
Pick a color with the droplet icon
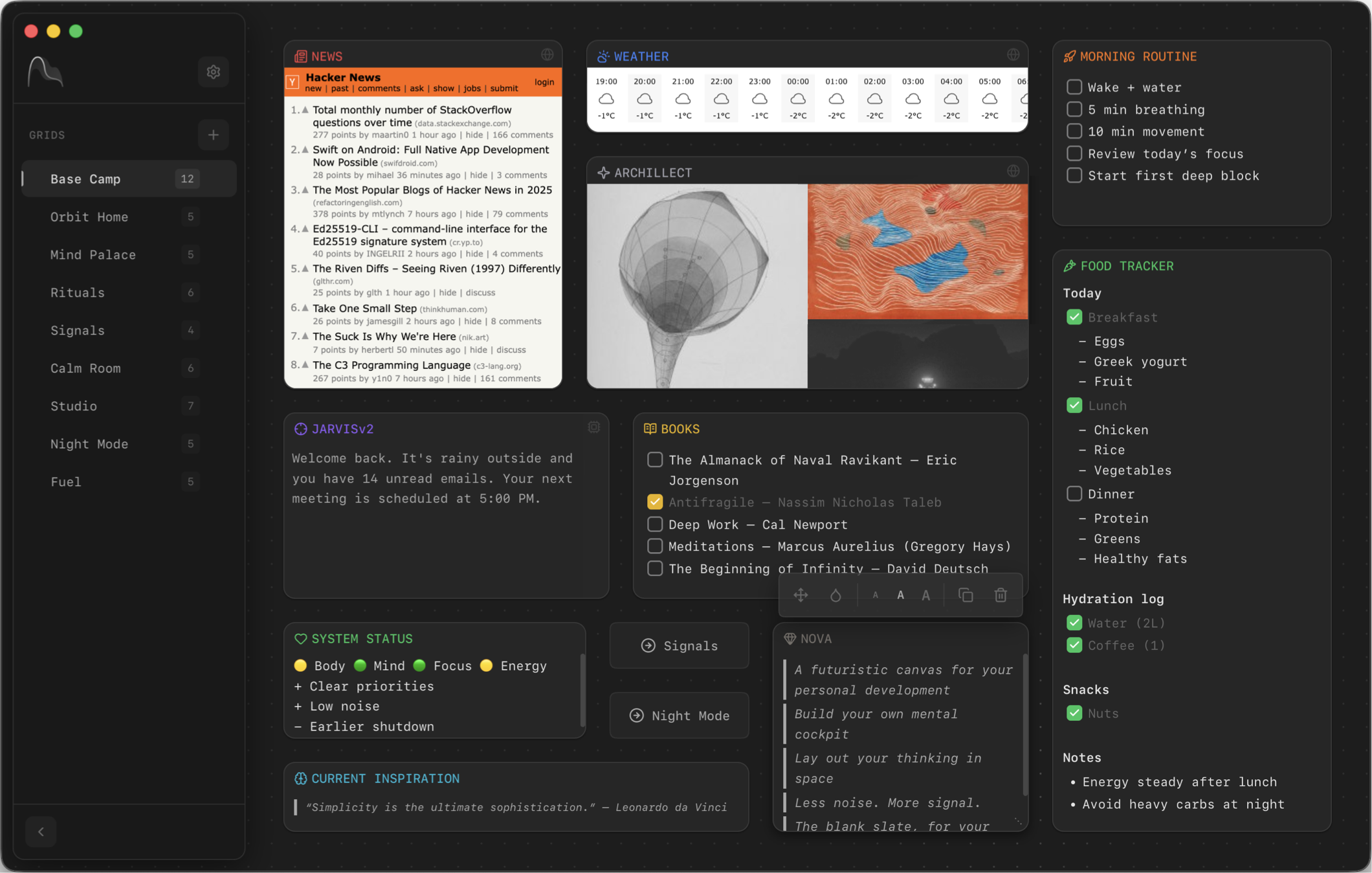coord(835,595)
